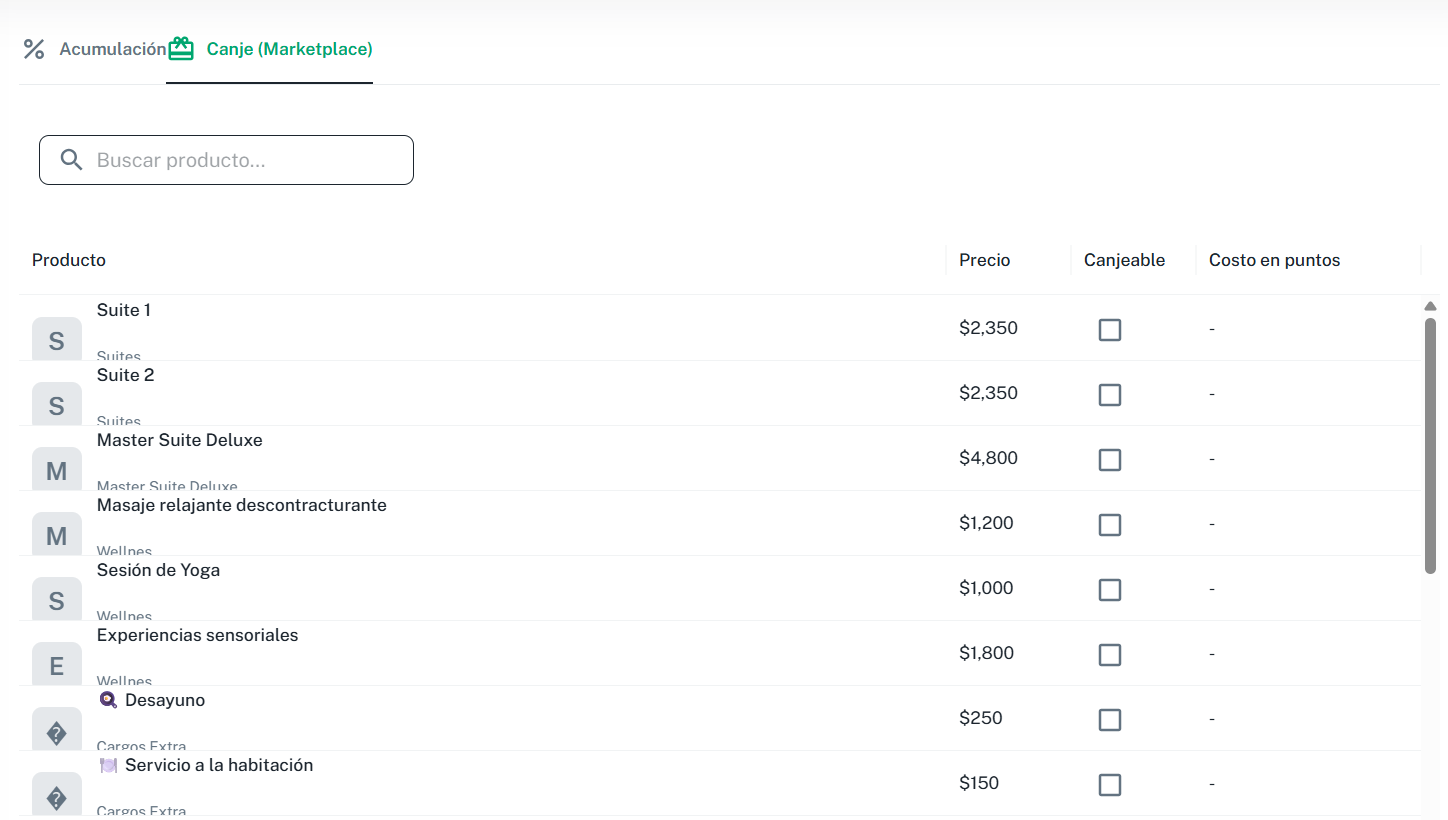The width and height of the screenshot is (1448, 820).
Task: Check Canjeable for Sesión de Yoga
Action: tap(1110, 590)
